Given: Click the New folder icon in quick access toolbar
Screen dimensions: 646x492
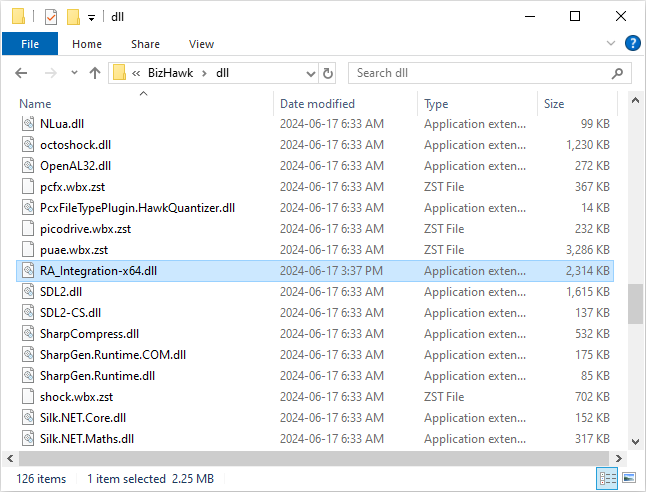Looking at the screenshot, I should click(x=73, y=17).
